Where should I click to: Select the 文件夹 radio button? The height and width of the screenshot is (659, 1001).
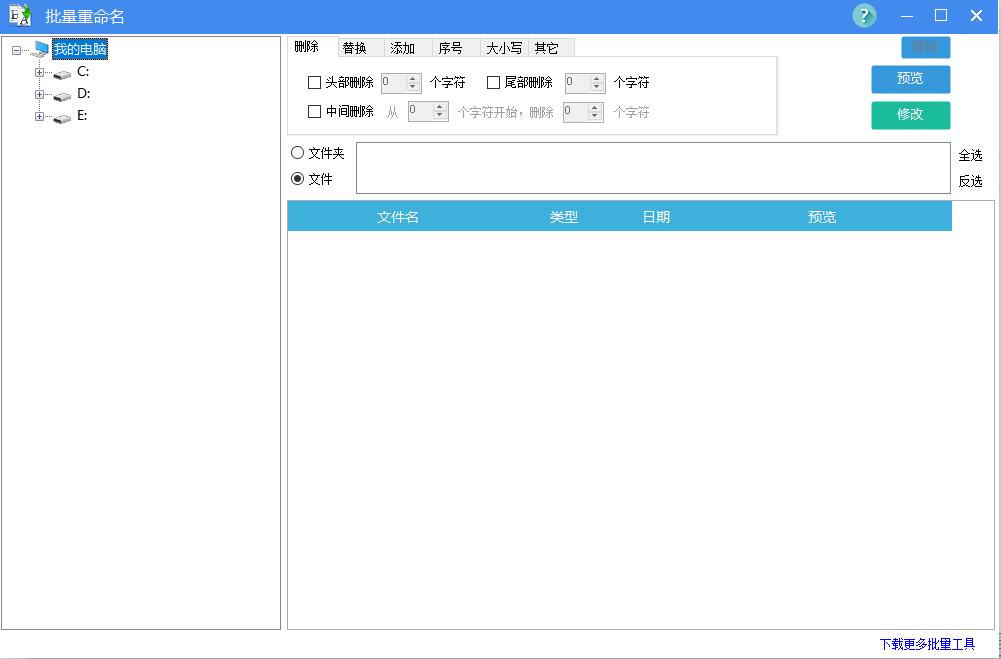point(297,153)
